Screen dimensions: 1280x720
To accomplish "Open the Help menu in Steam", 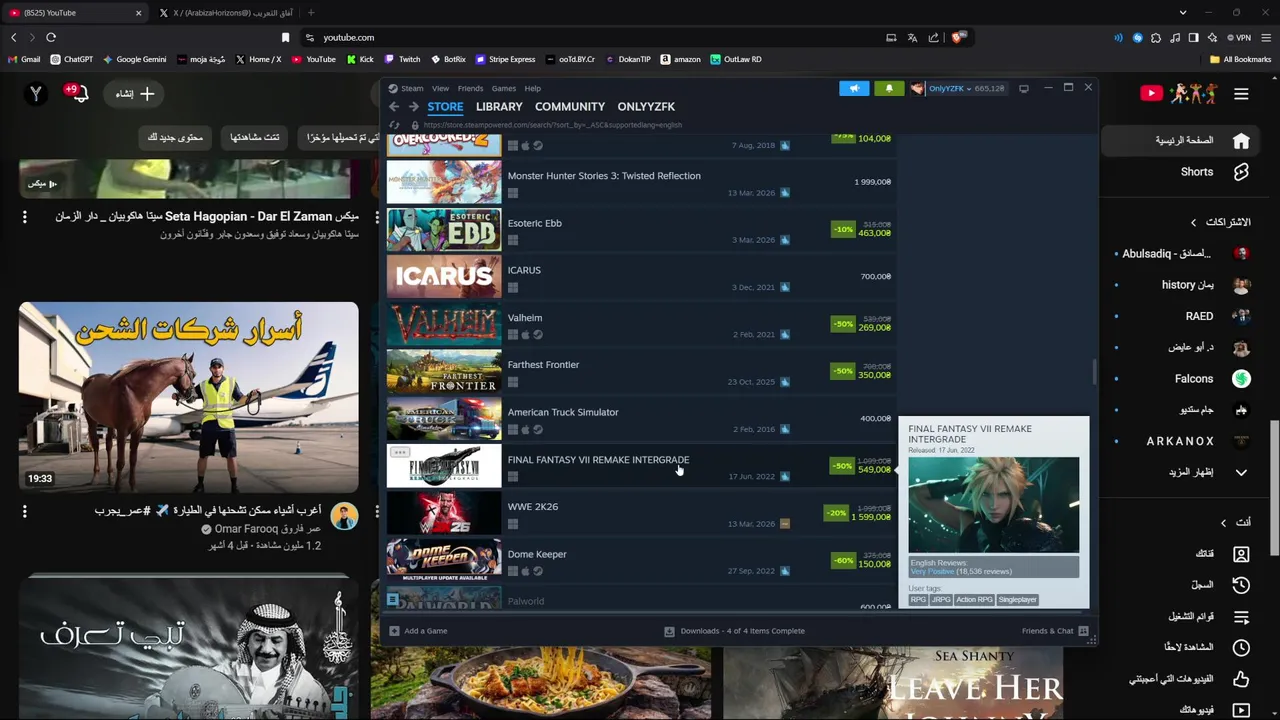I will point(532,88).
